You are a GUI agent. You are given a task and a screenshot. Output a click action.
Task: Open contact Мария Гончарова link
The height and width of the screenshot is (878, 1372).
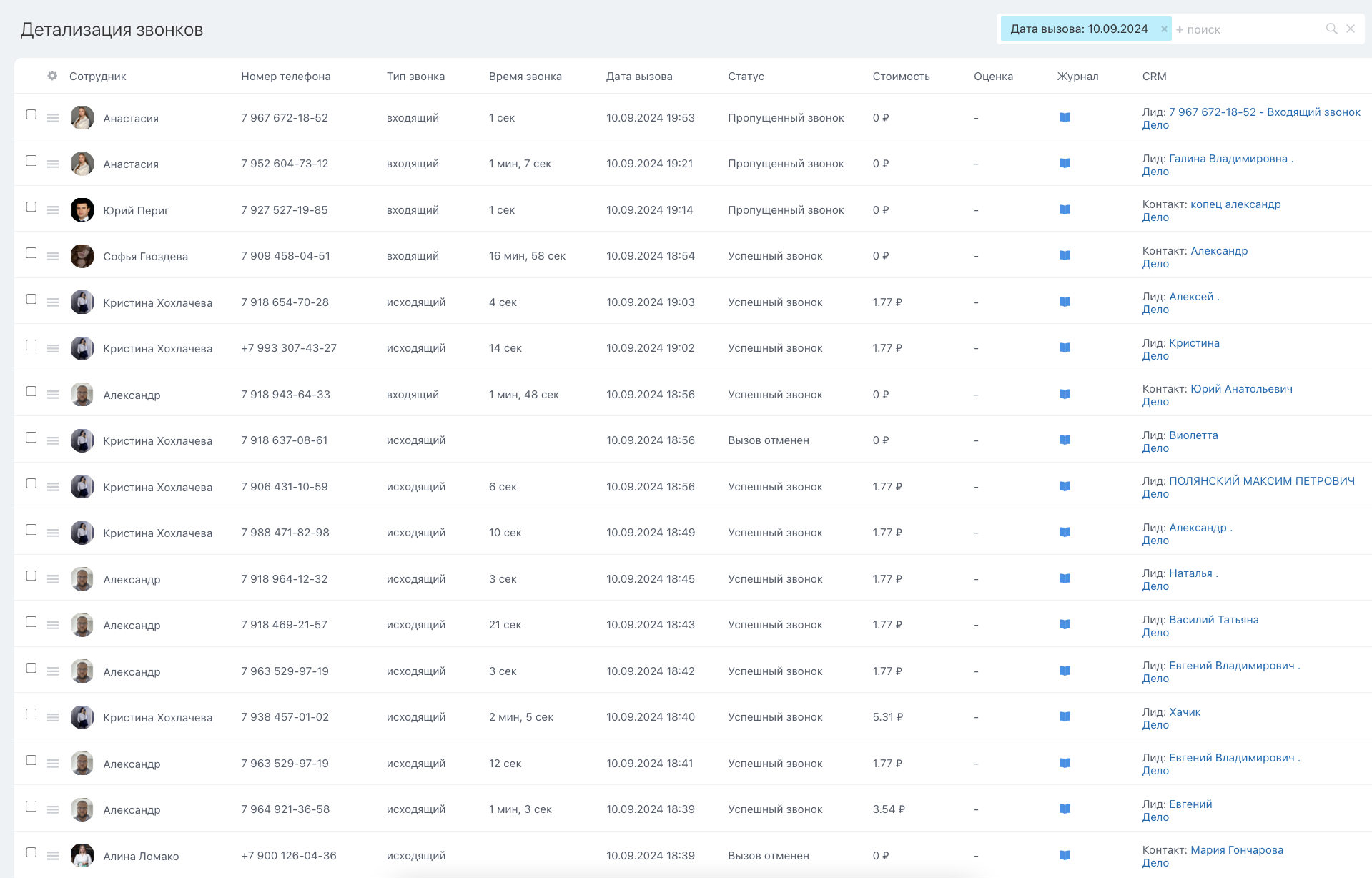tap(1236, 850)
